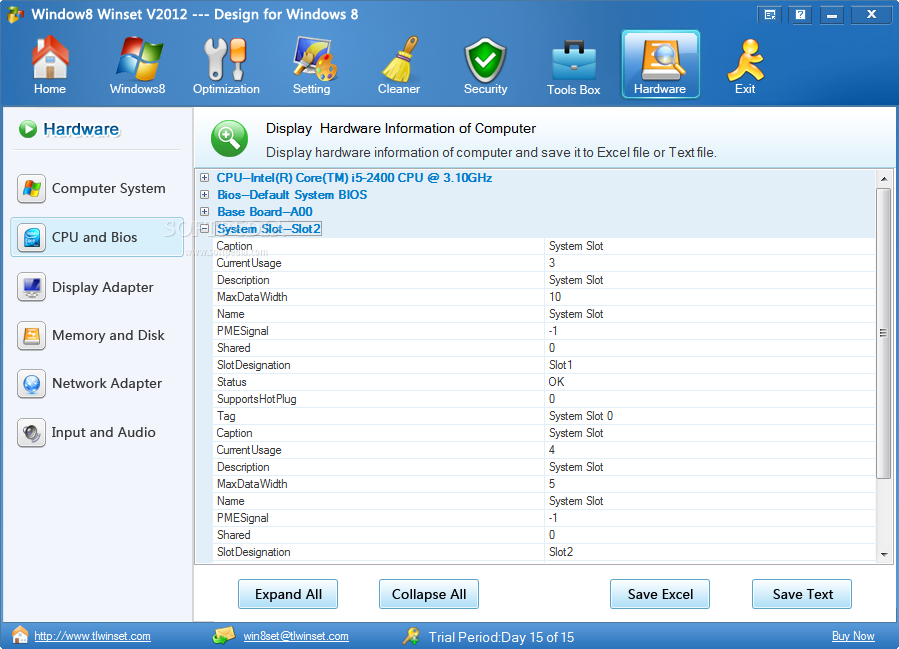Save hardware info with Save Excel
The image size is (899, 649).
click(x=660, y=594)
